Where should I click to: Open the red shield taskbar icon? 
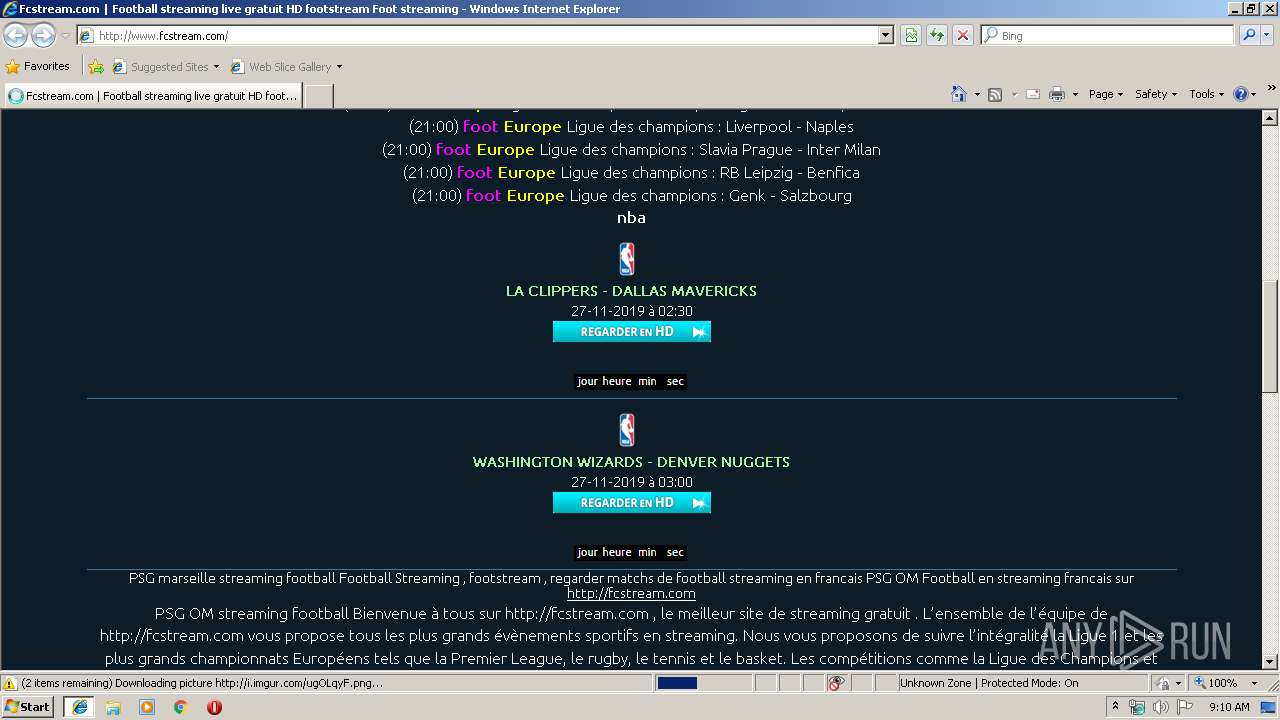pyautogui.click(x=214, y=707)
